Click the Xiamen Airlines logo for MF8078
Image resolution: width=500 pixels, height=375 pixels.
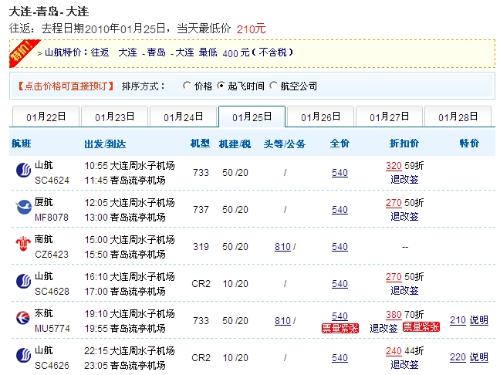(23, 207)
